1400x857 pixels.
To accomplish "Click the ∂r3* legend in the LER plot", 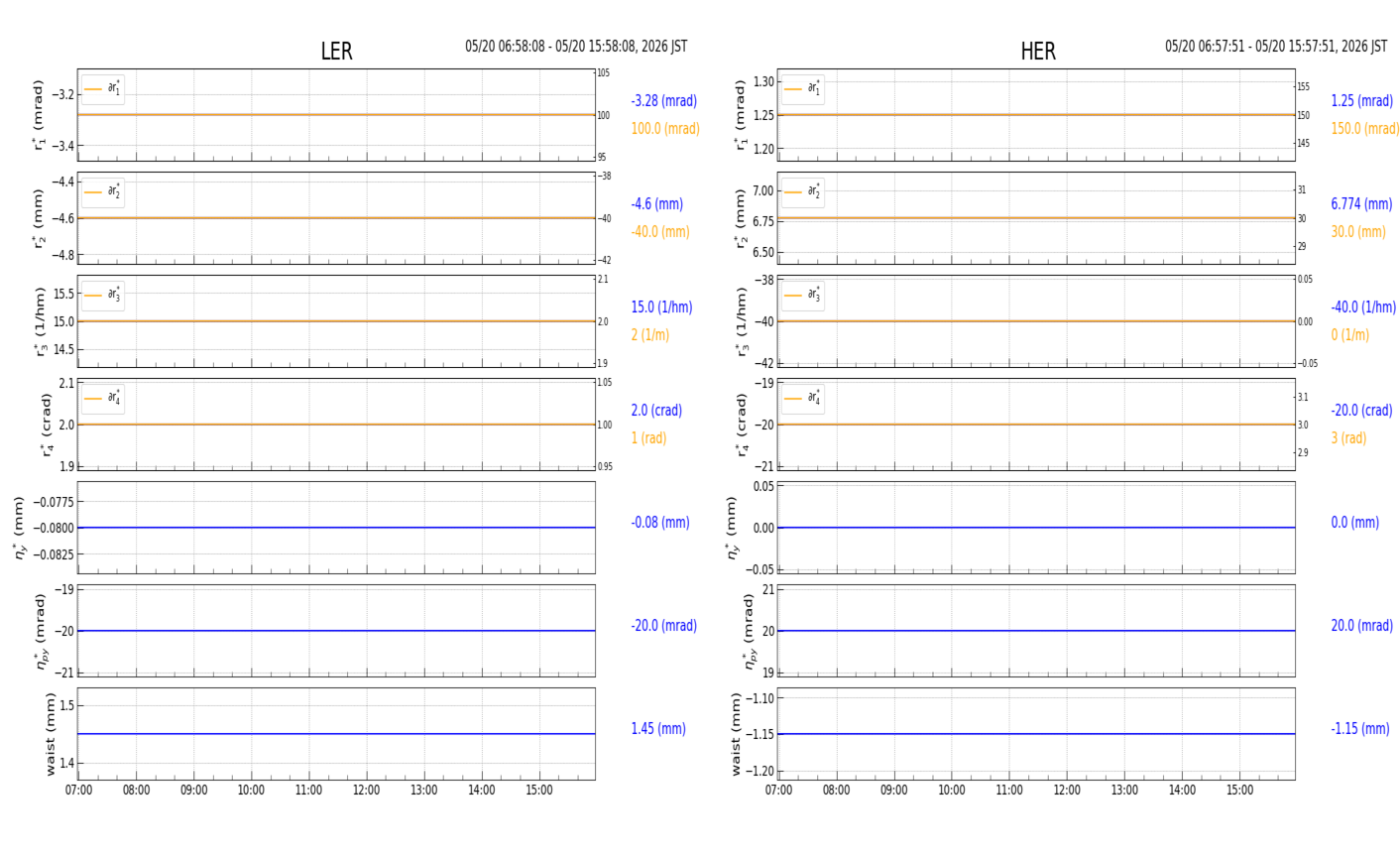I will [x=103, y=296].
